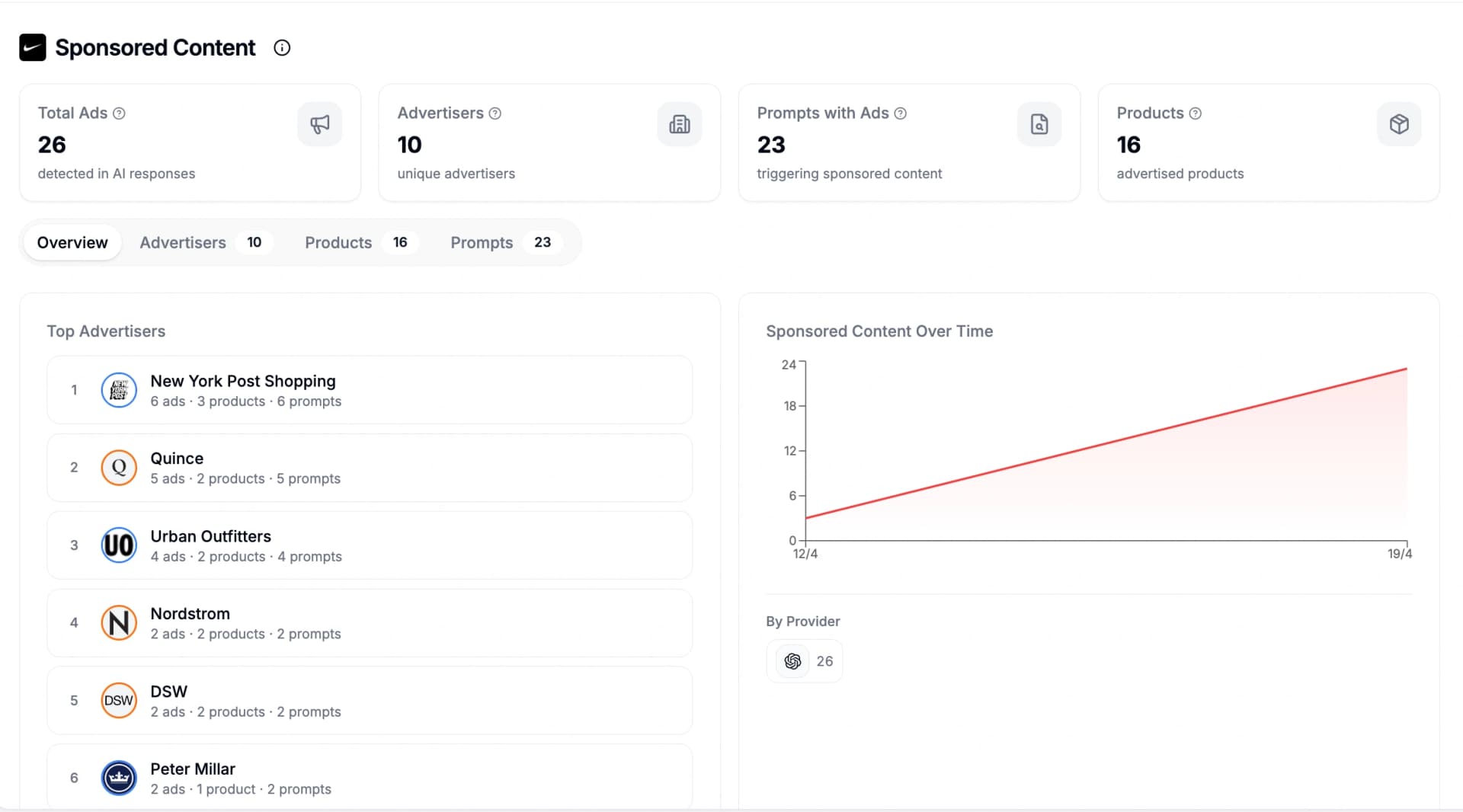Click the Nike logo icon
This screenshot has width=1463, height=812.
pyautogui.click(x=33, y=47)
